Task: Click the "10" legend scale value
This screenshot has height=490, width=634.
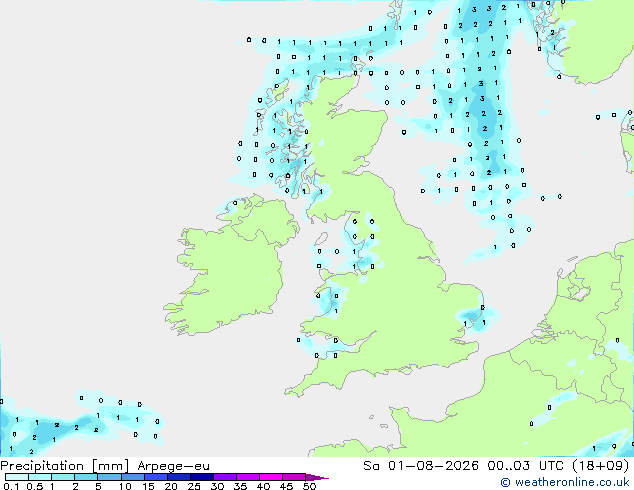Action: tap(125, 486)
